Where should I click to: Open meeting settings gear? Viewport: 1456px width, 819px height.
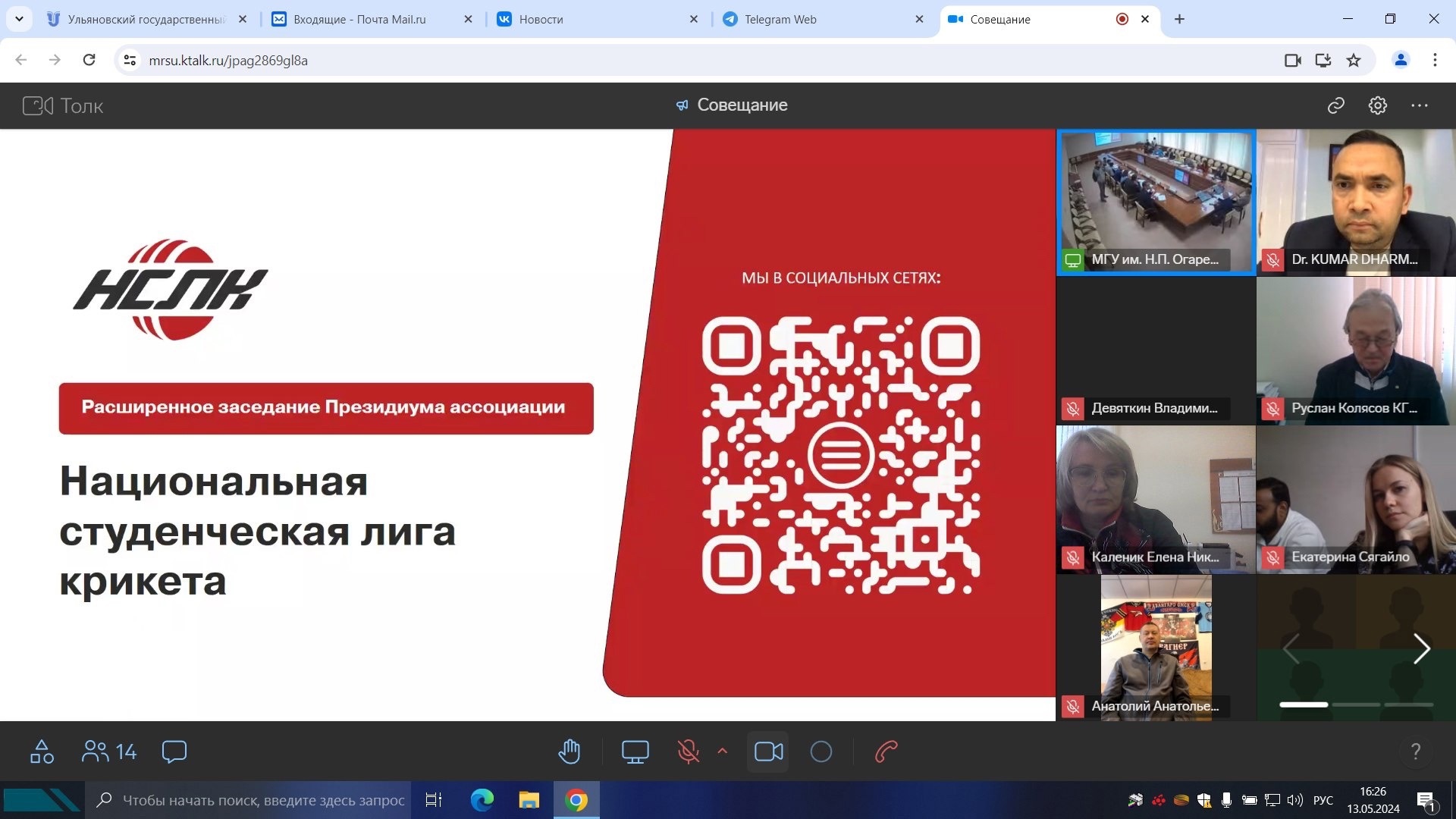pos(1378,105)
